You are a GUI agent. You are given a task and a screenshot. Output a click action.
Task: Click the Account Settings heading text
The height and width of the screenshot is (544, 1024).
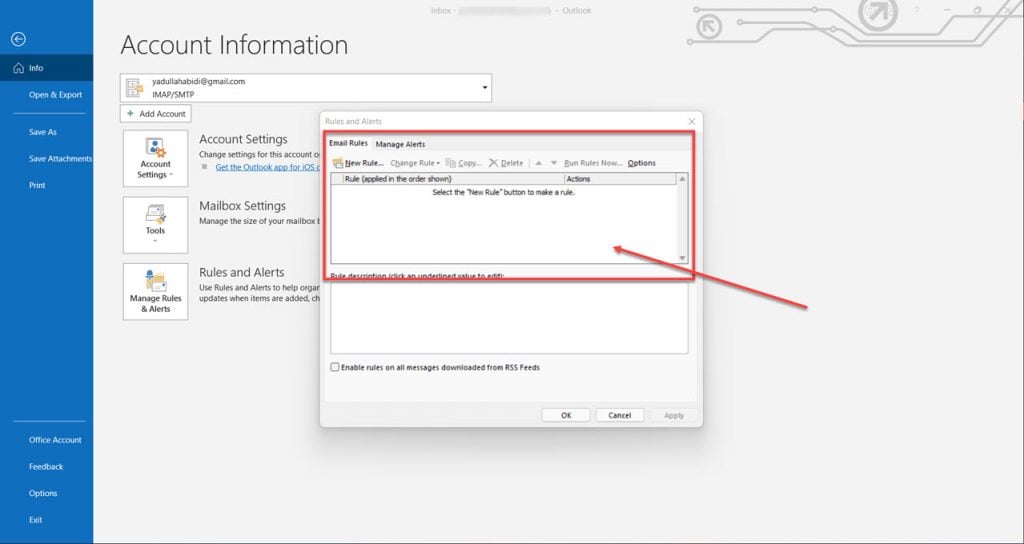(243, 139)
